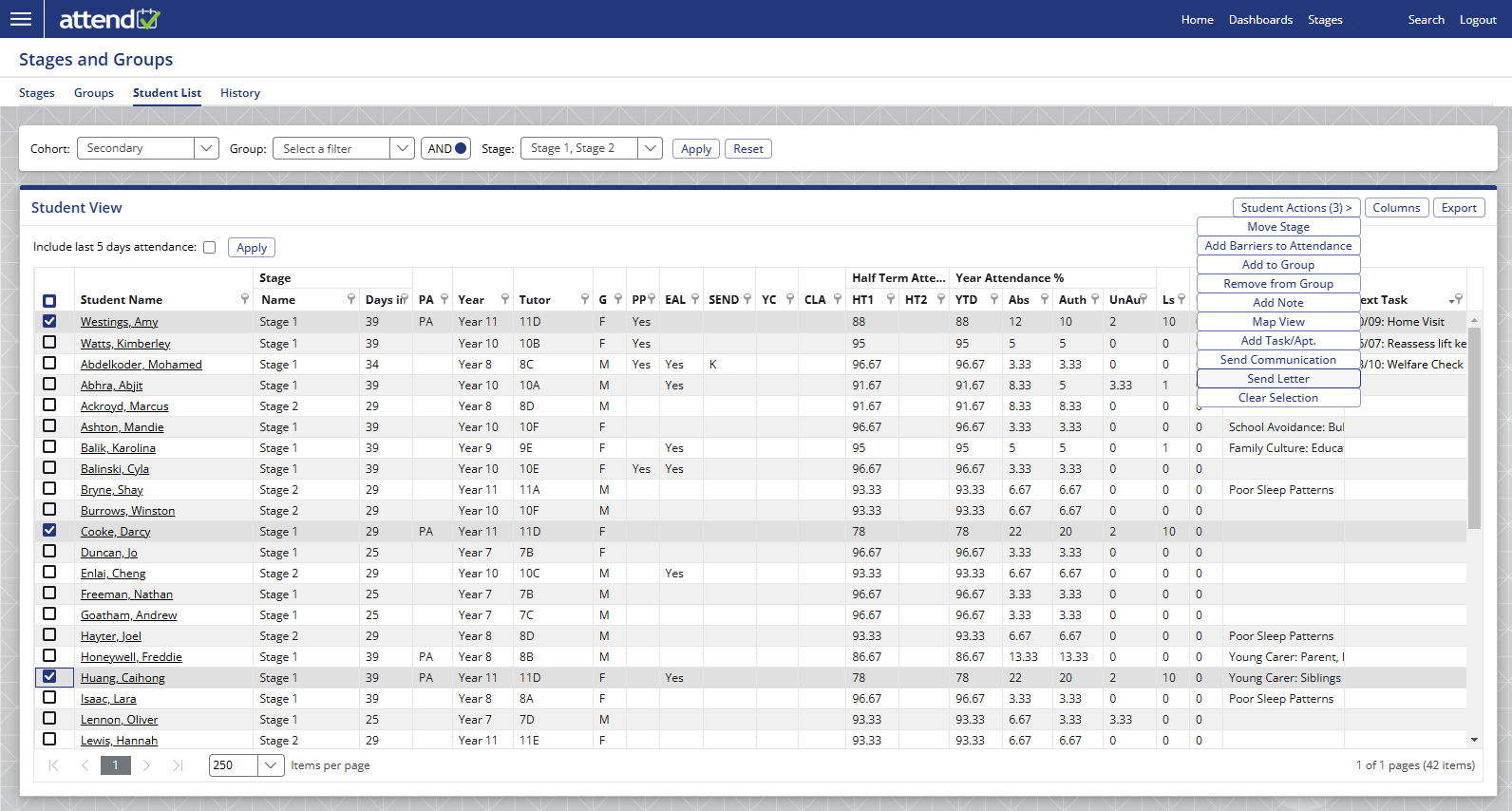Open Dashboards from the top navigation

[1260, 20]
